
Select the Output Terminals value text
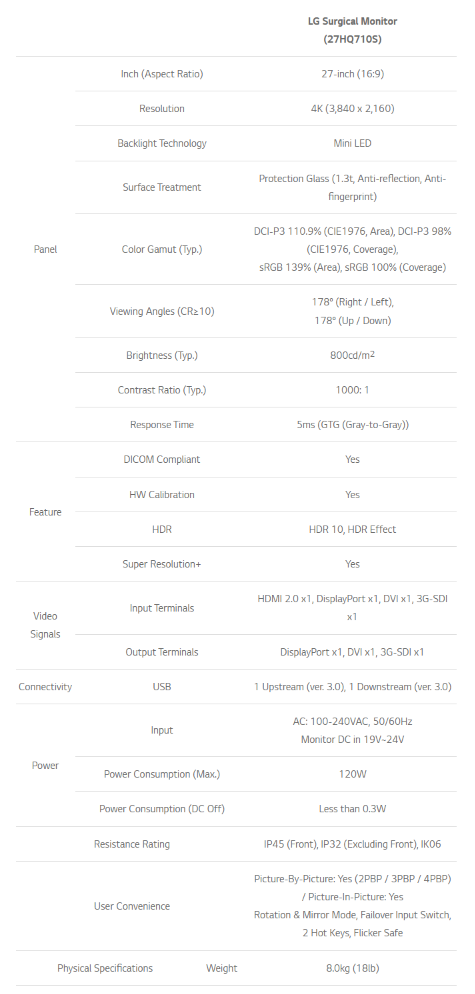353,652
